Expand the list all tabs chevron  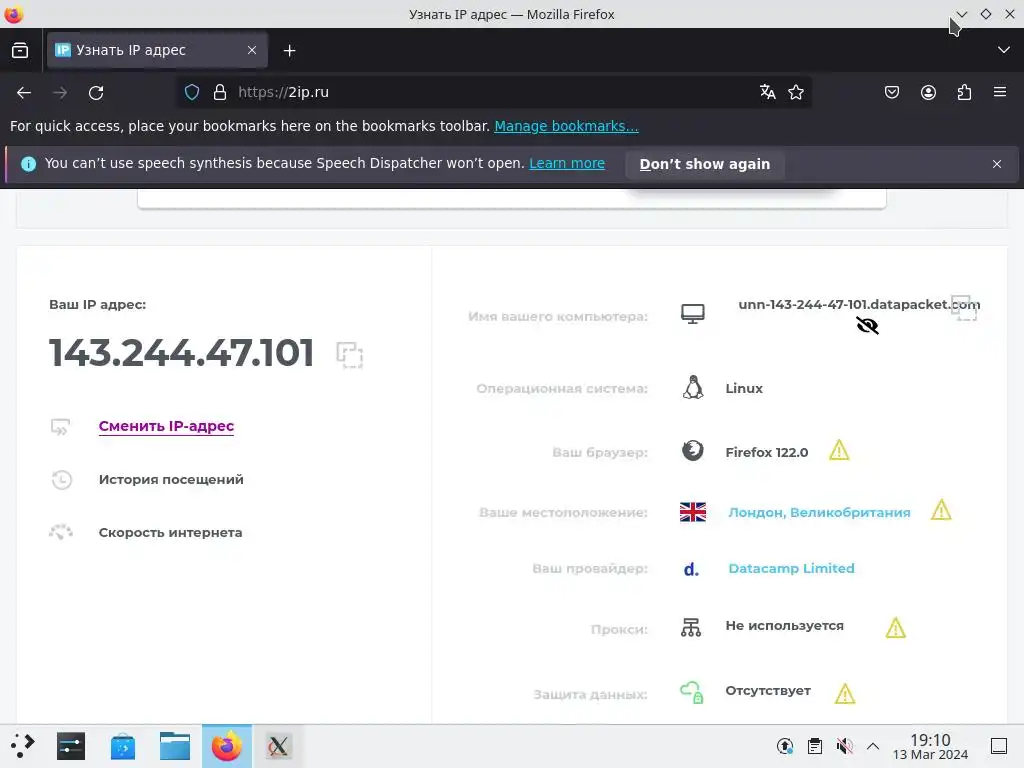[1004, 50]
